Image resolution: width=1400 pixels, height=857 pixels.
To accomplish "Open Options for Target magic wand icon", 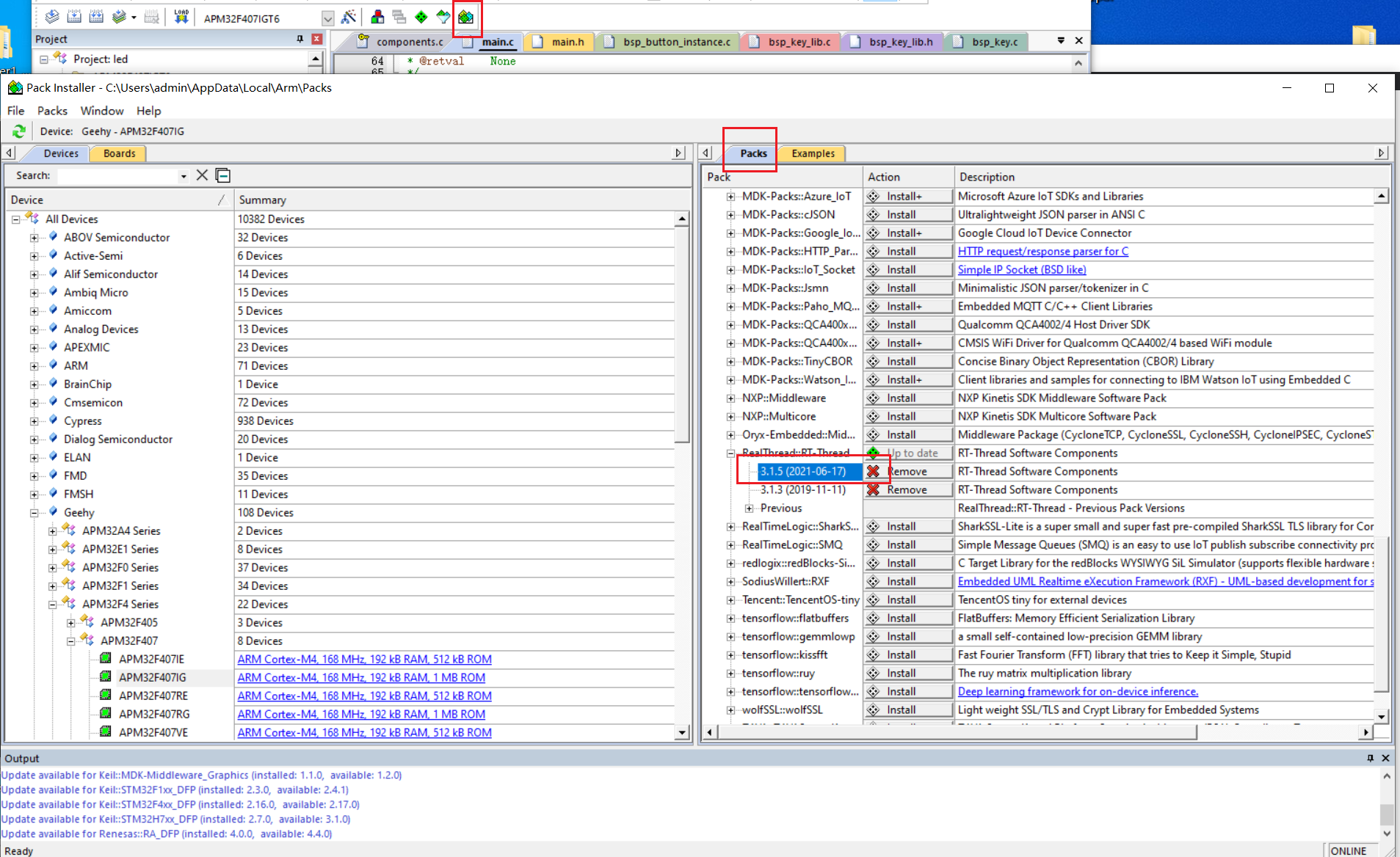I will tap(349, 17).
